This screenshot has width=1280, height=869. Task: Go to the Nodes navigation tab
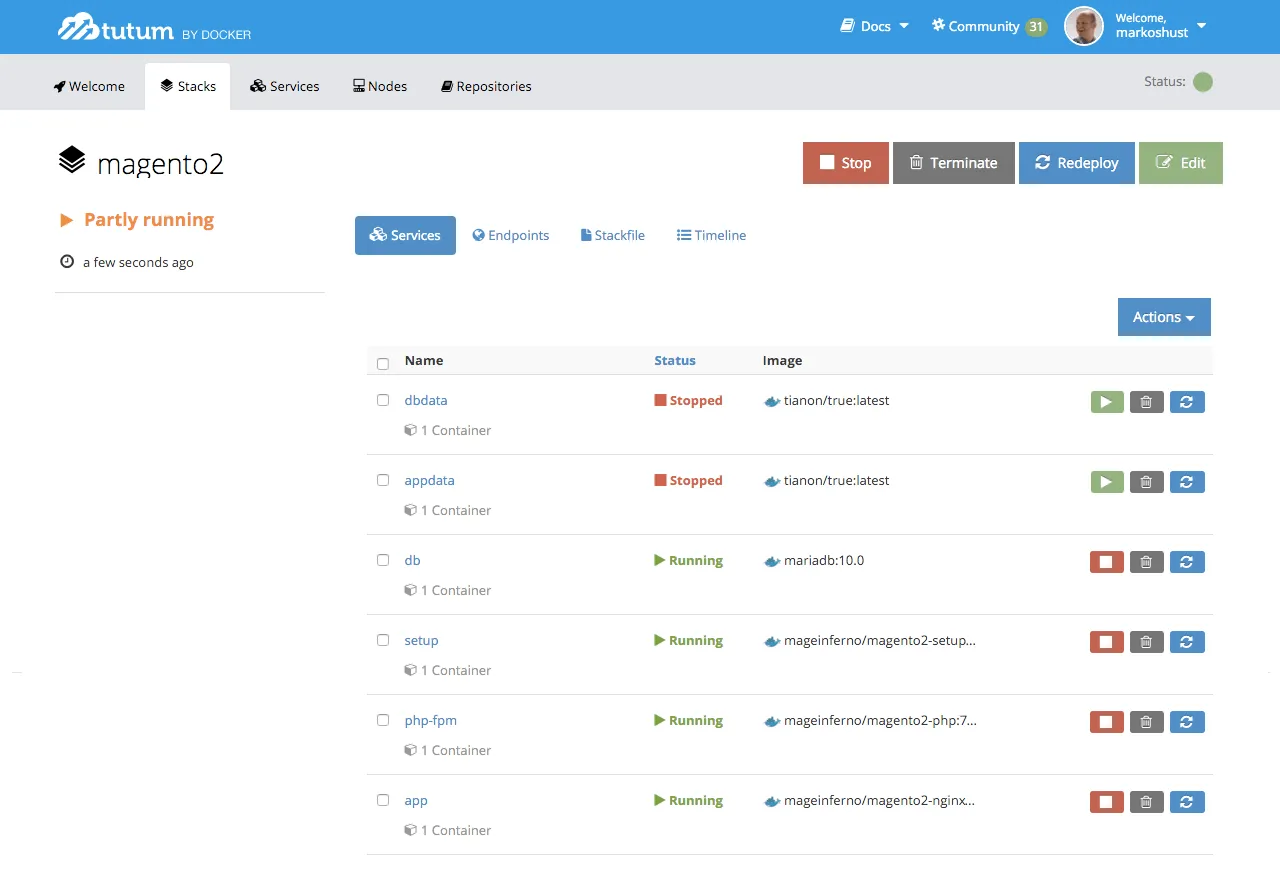pos(379,86)
